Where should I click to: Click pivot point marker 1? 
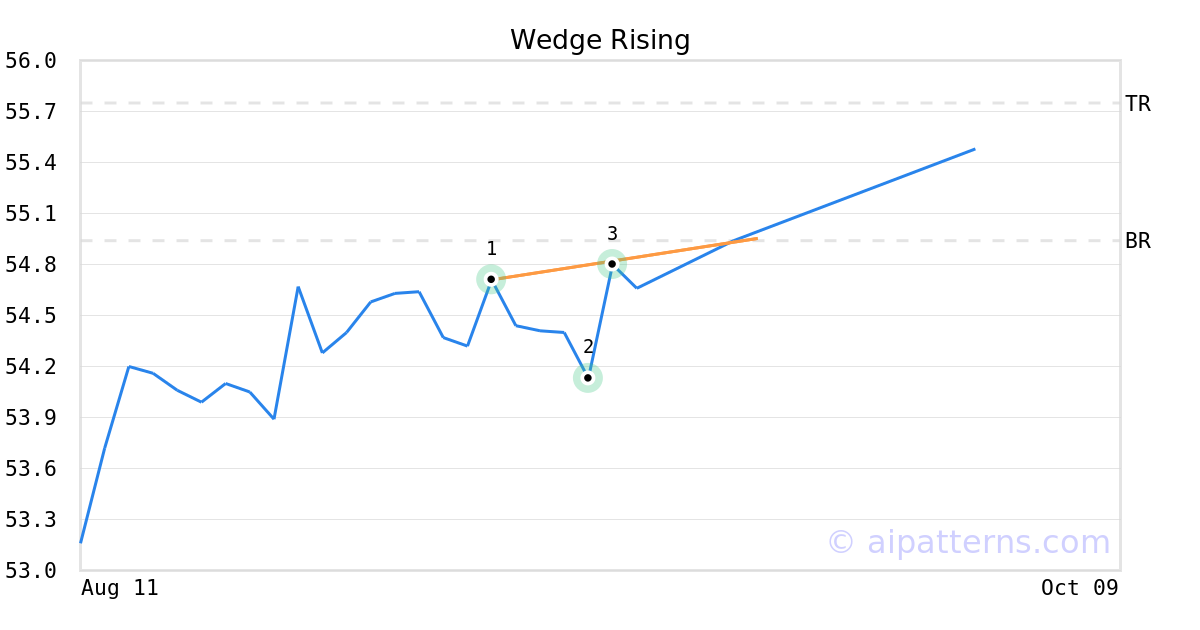pos(491,279)
